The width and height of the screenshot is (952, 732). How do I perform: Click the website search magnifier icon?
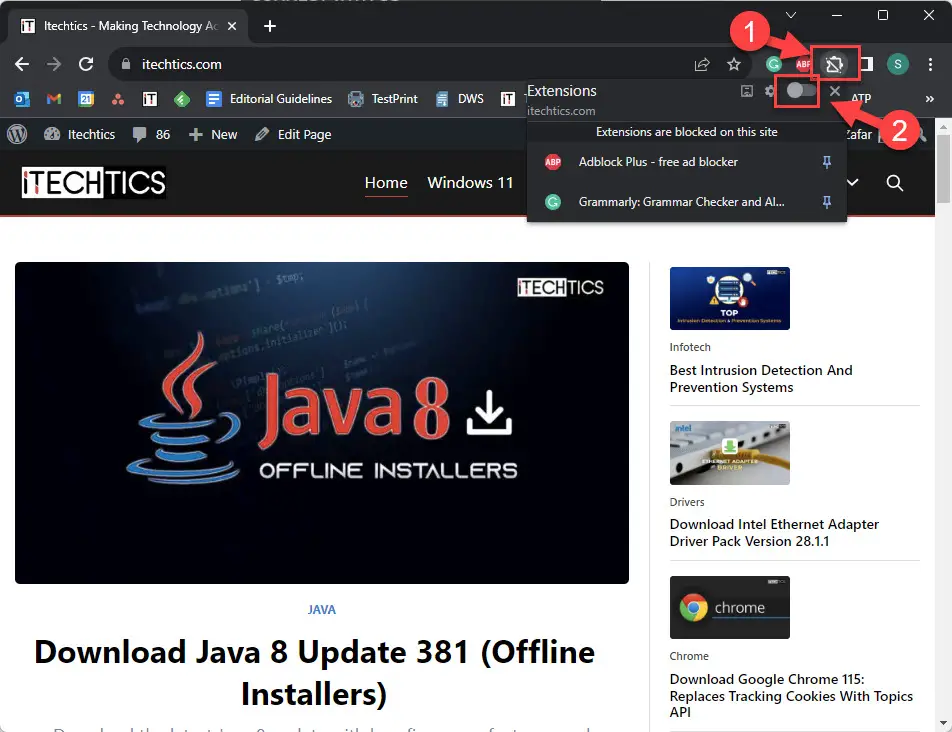tap(895, 183)
